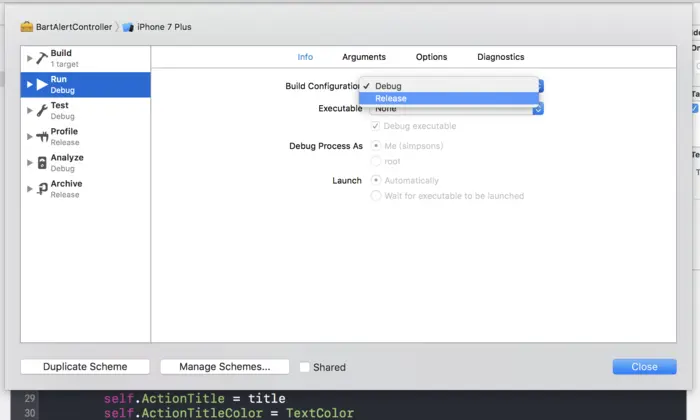
Task: Click iPhone 7 Plus destination text
Action: point(164,27)
